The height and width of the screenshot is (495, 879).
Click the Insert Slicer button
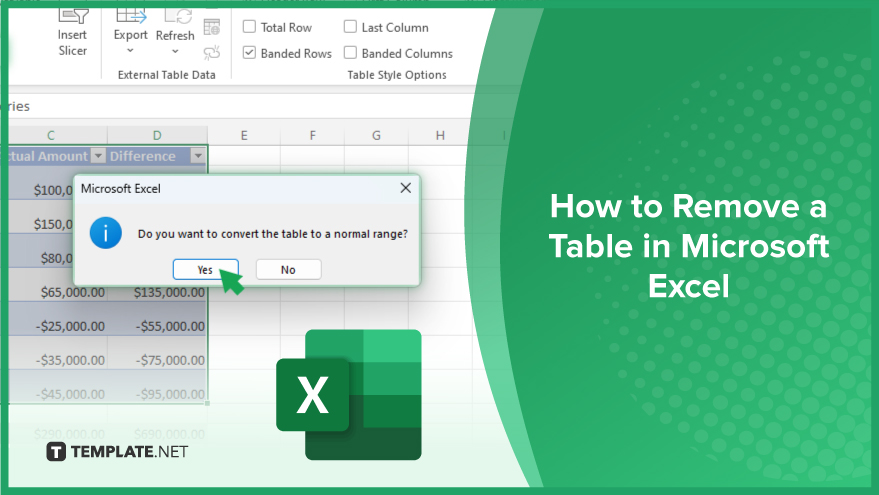click(72, 34)
